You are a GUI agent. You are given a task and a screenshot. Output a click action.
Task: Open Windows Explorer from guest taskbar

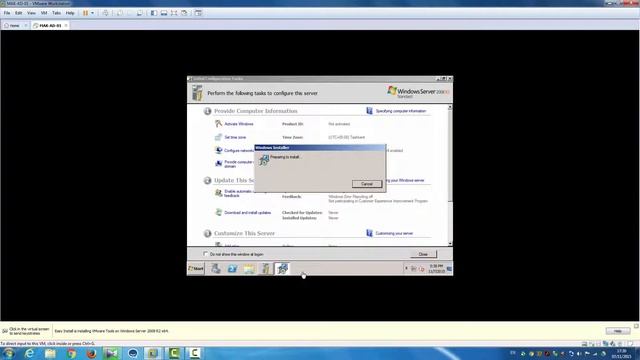click(249, 269)
